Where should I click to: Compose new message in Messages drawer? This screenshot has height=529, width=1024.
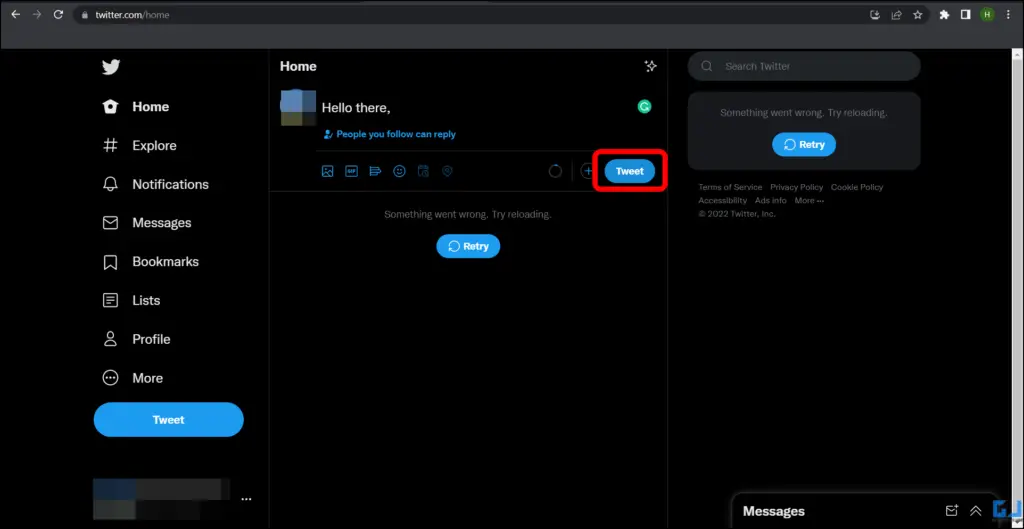(x=952, y=511)
